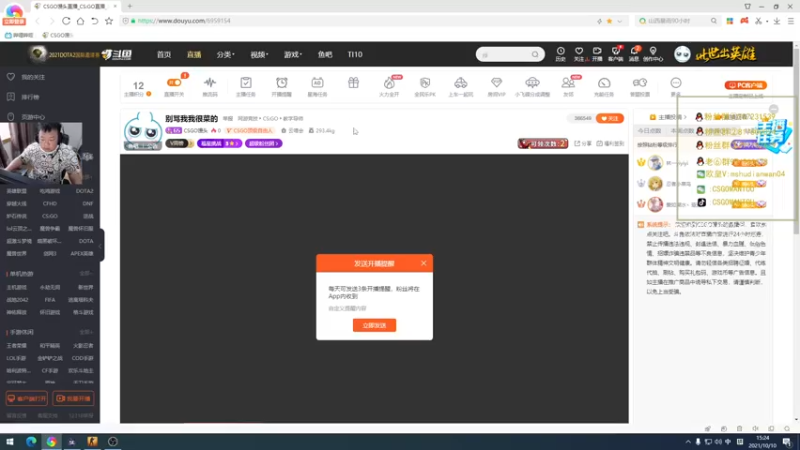Open the 关注 heart icon in header

pyautogui.click(x=579, y=51)
